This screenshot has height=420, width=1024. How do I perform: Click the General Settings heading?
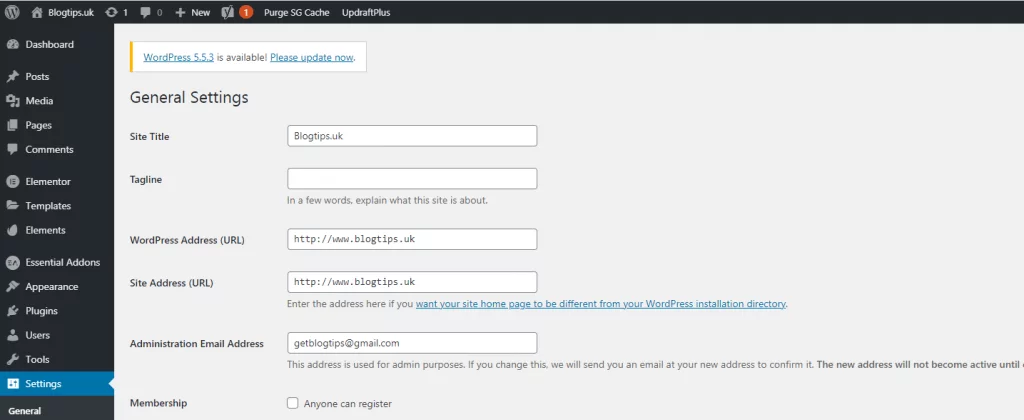tap(189, 97)
